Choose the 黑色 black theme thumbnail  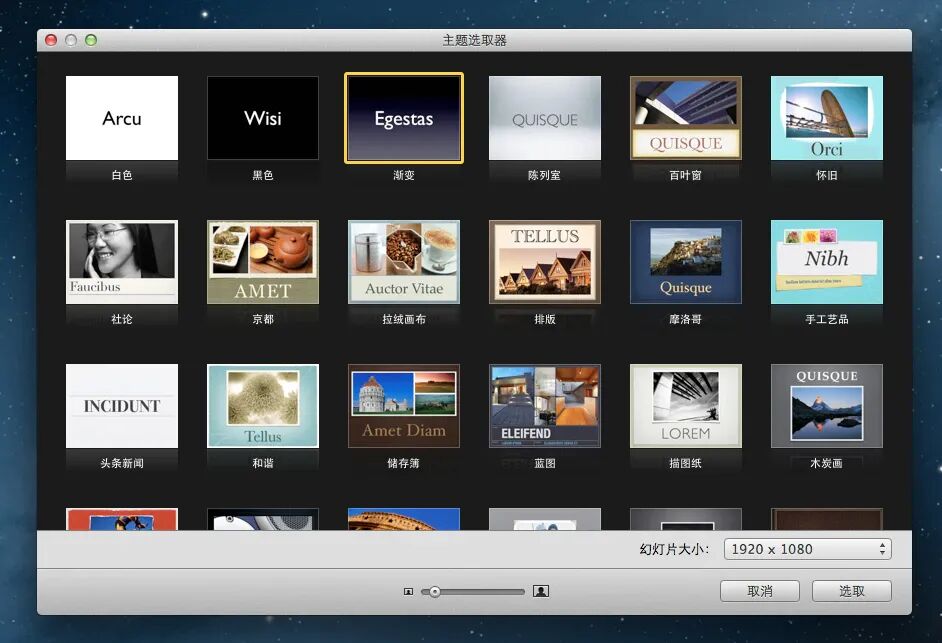point(263,118)
